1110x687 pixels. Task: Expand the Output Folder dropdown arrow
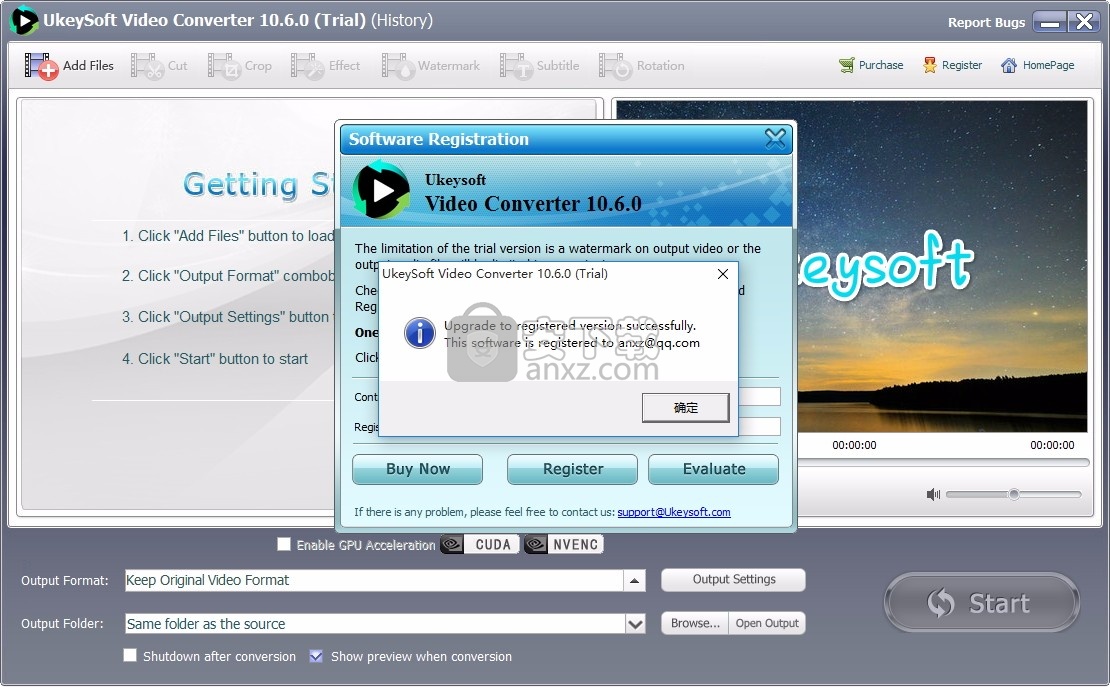click(635, 624)
